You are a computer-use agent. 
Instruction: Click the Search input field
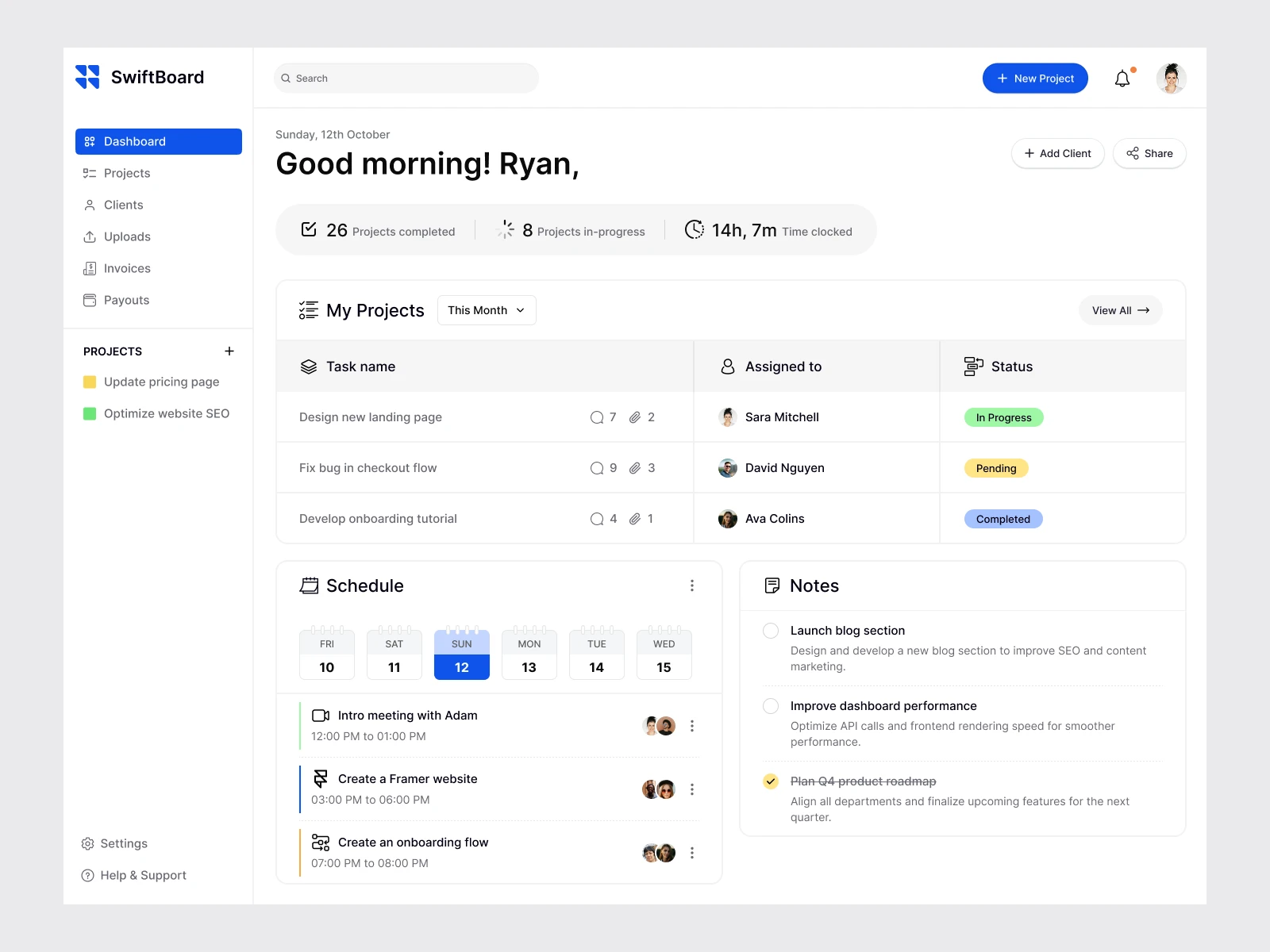[406, 79]
